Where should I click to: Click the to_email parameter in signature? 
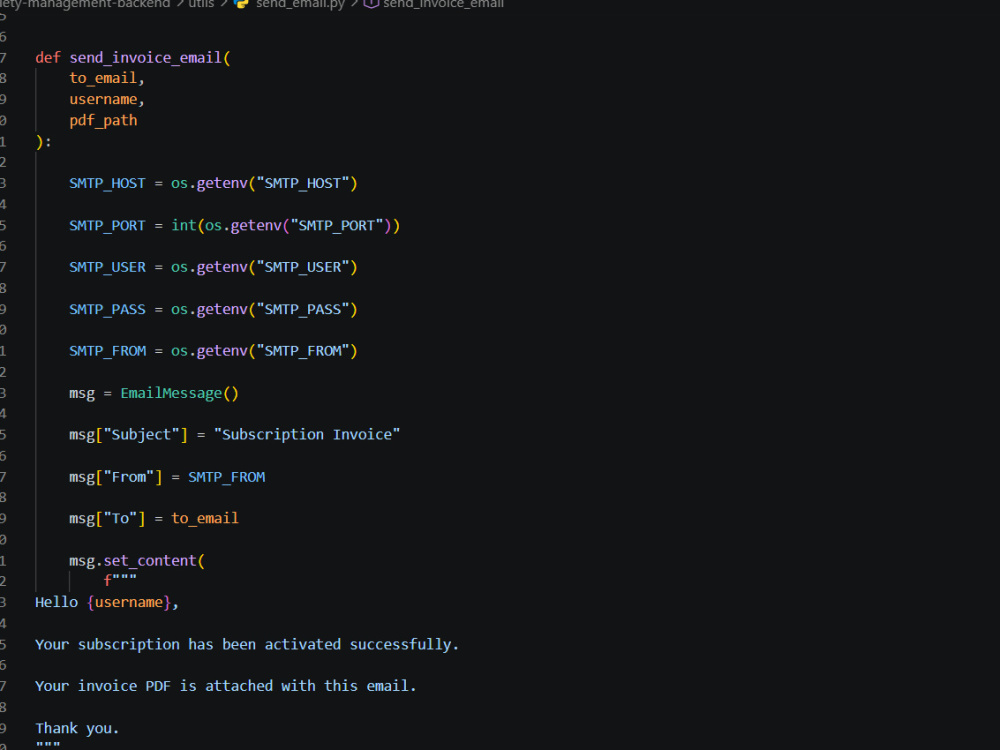tap(103, 78)
